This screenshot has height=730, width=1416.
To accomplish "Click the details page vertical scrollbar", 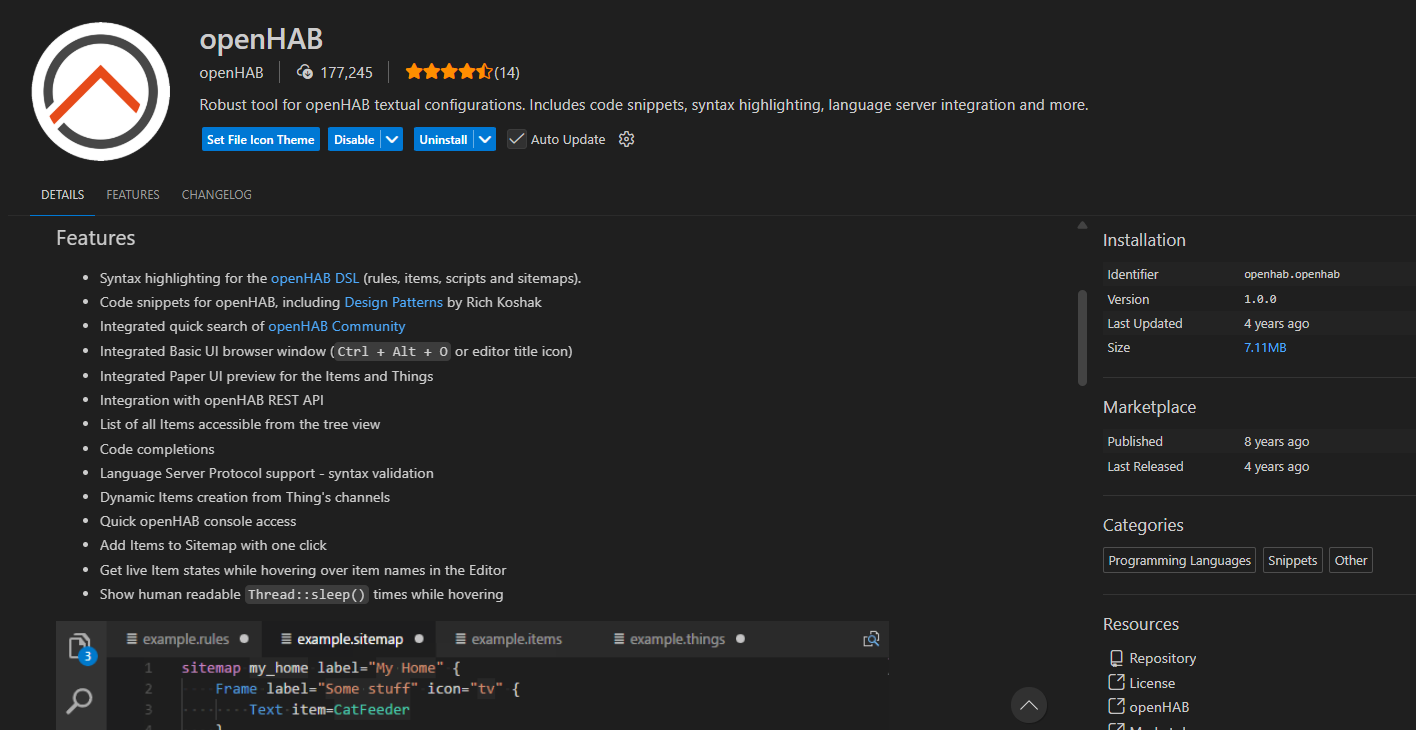I will tap(1082, 337).
